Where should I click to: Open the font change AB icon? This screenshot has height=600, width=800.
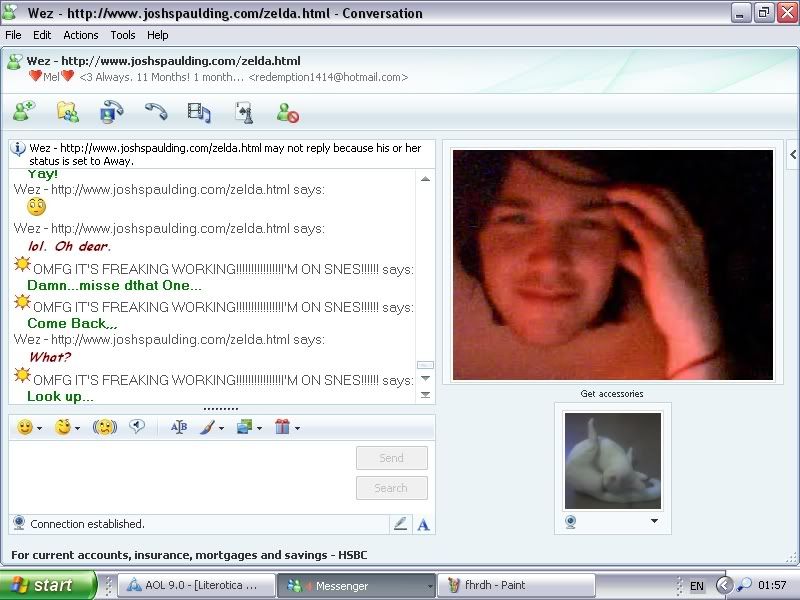[179, 427]
